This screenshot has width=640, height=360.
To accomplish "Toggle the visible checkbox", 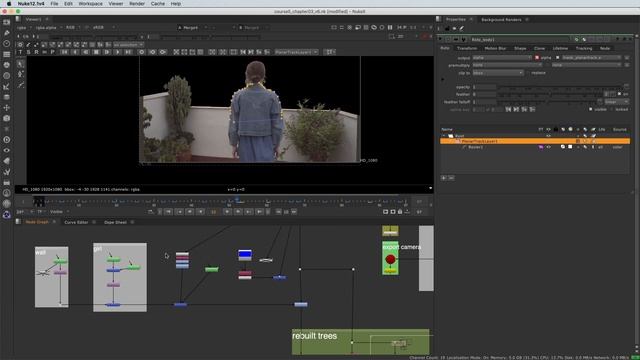I will (591, 109).
